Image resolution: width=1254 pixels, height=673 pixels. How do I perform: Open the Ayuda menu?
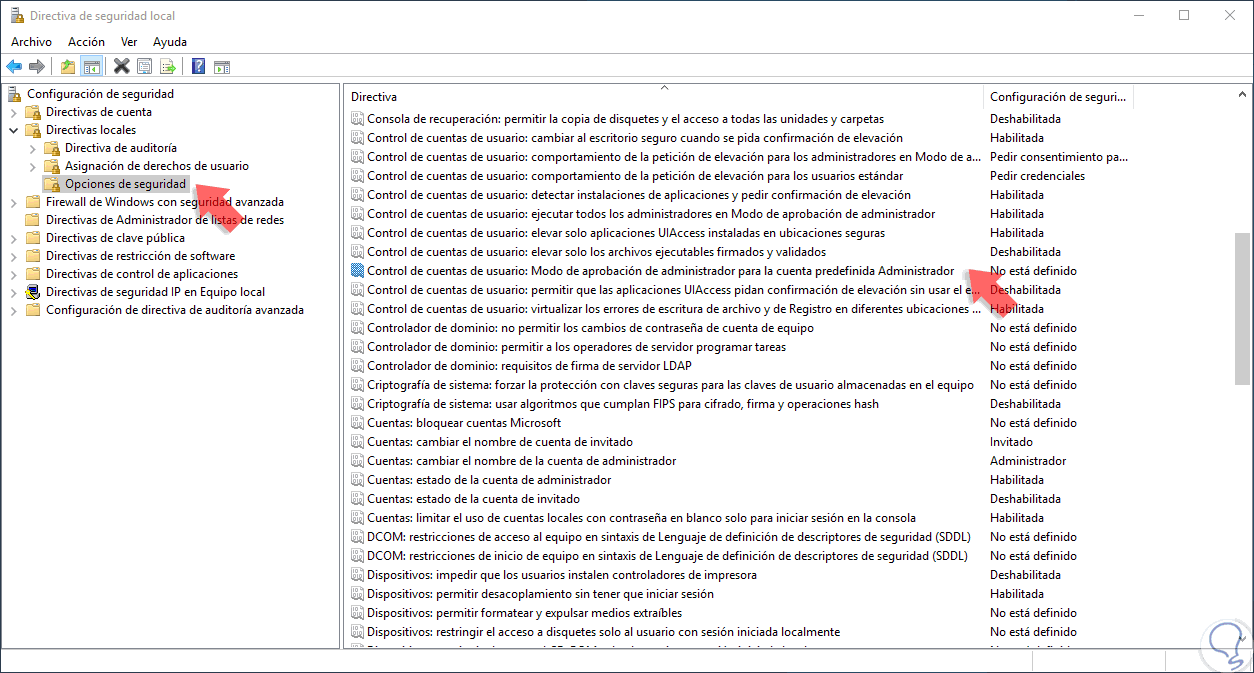tap(170, 42)
